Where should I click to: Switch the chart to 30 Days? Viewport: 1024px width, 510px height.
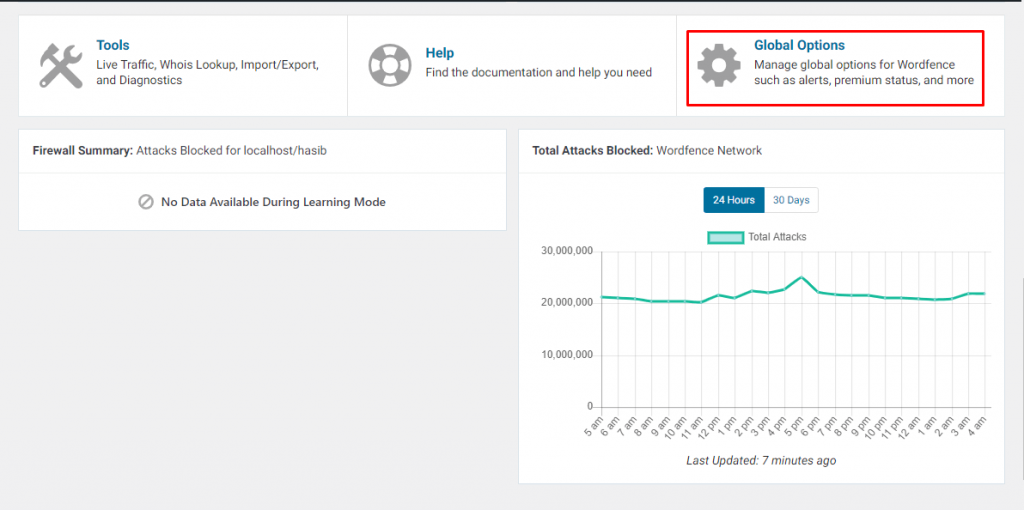(791, 200)
